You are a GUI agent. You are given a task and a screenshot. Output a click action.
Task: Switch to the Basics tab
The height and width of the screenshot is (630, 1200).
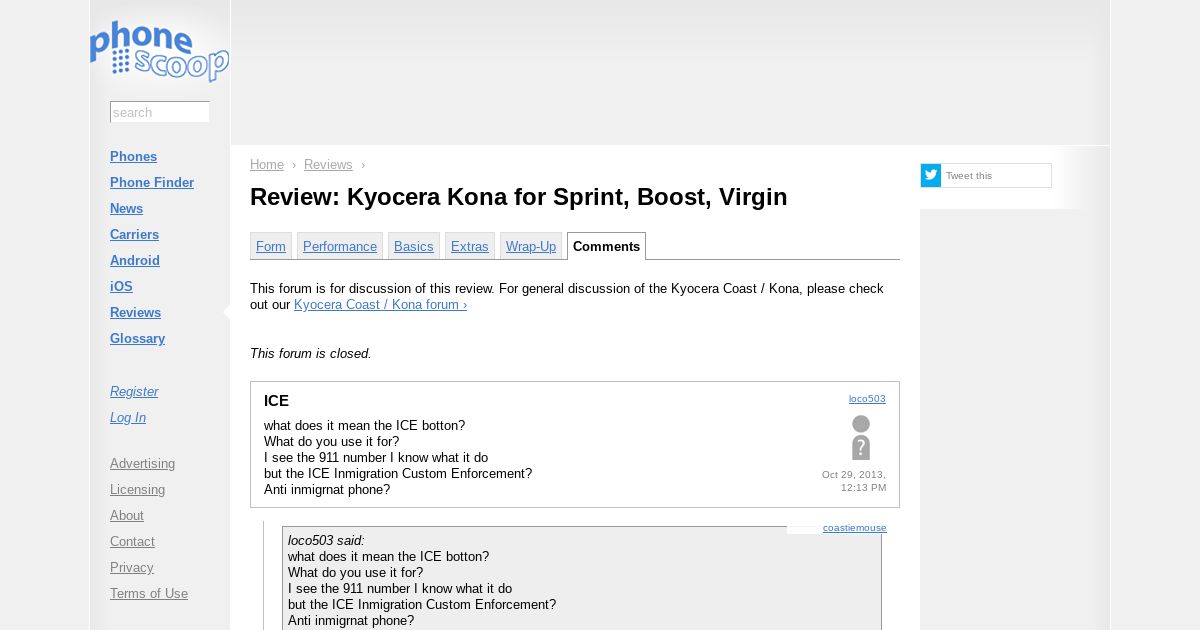pyautogui.click(x=414, y=246)
